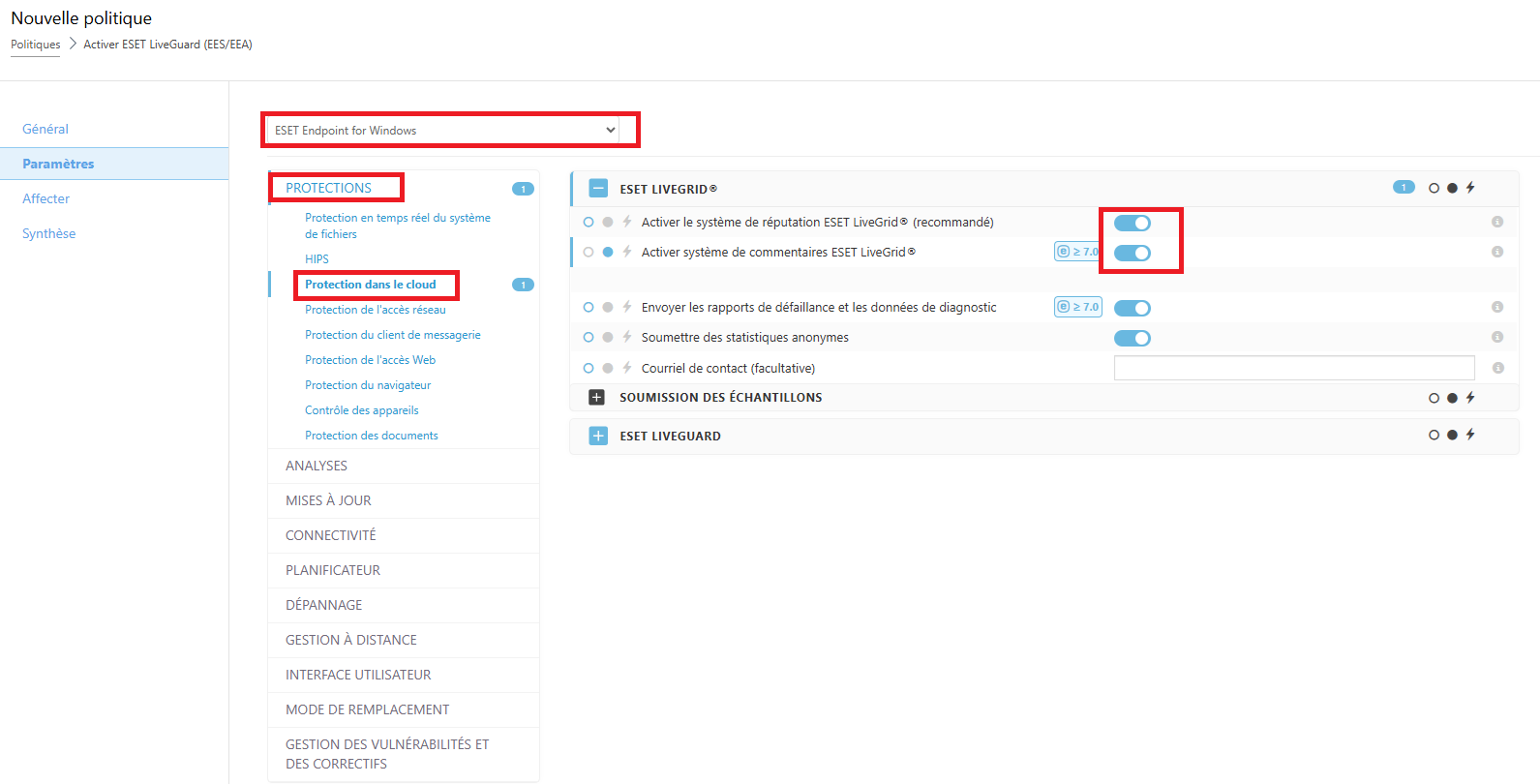Click count badge next to PROTECTIONS
The width and height of the screenshot is (1540, 784).
pos(523,189)
